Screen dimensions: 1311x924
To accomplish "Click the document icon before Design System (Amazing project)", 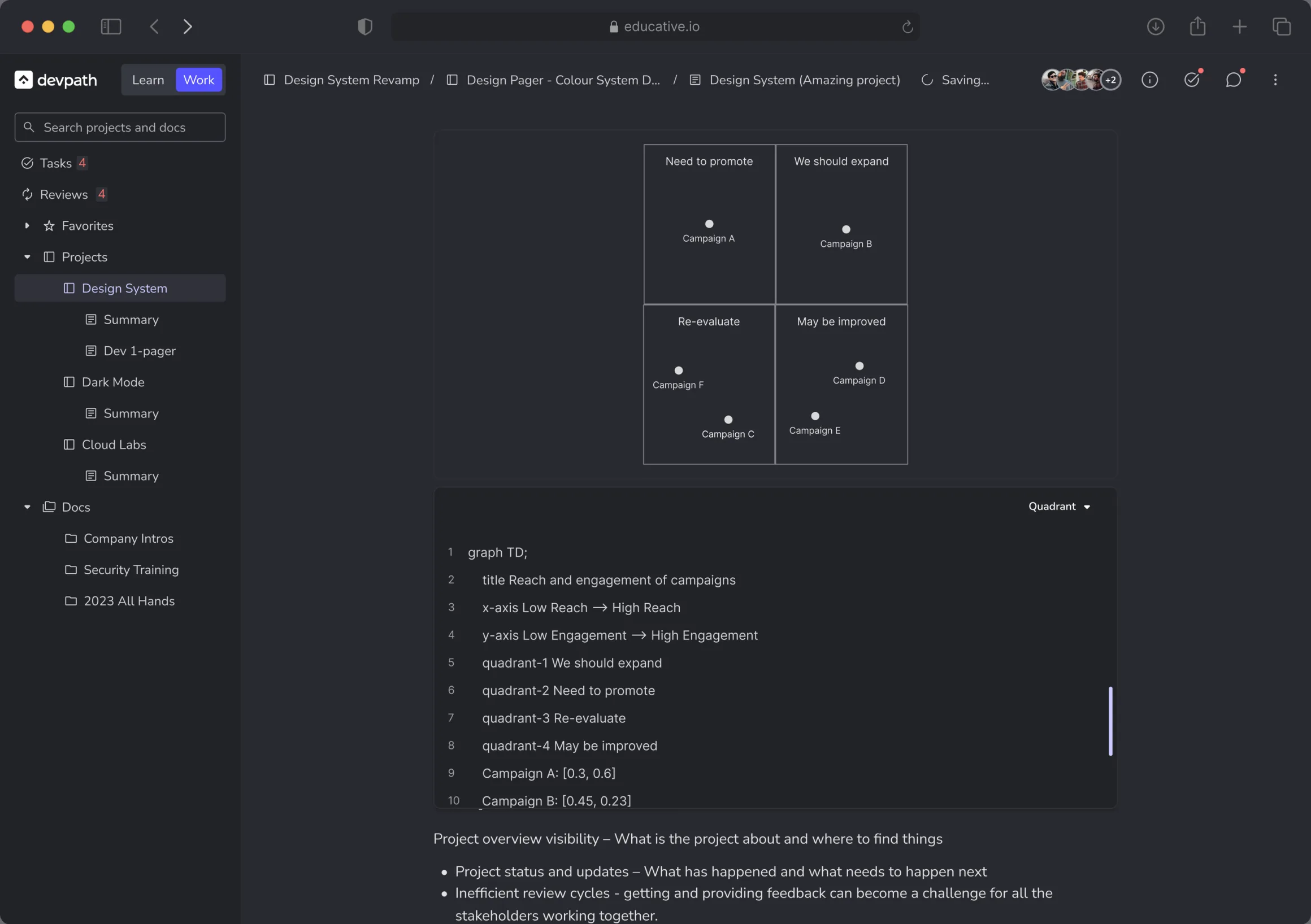I will (695, 80).
